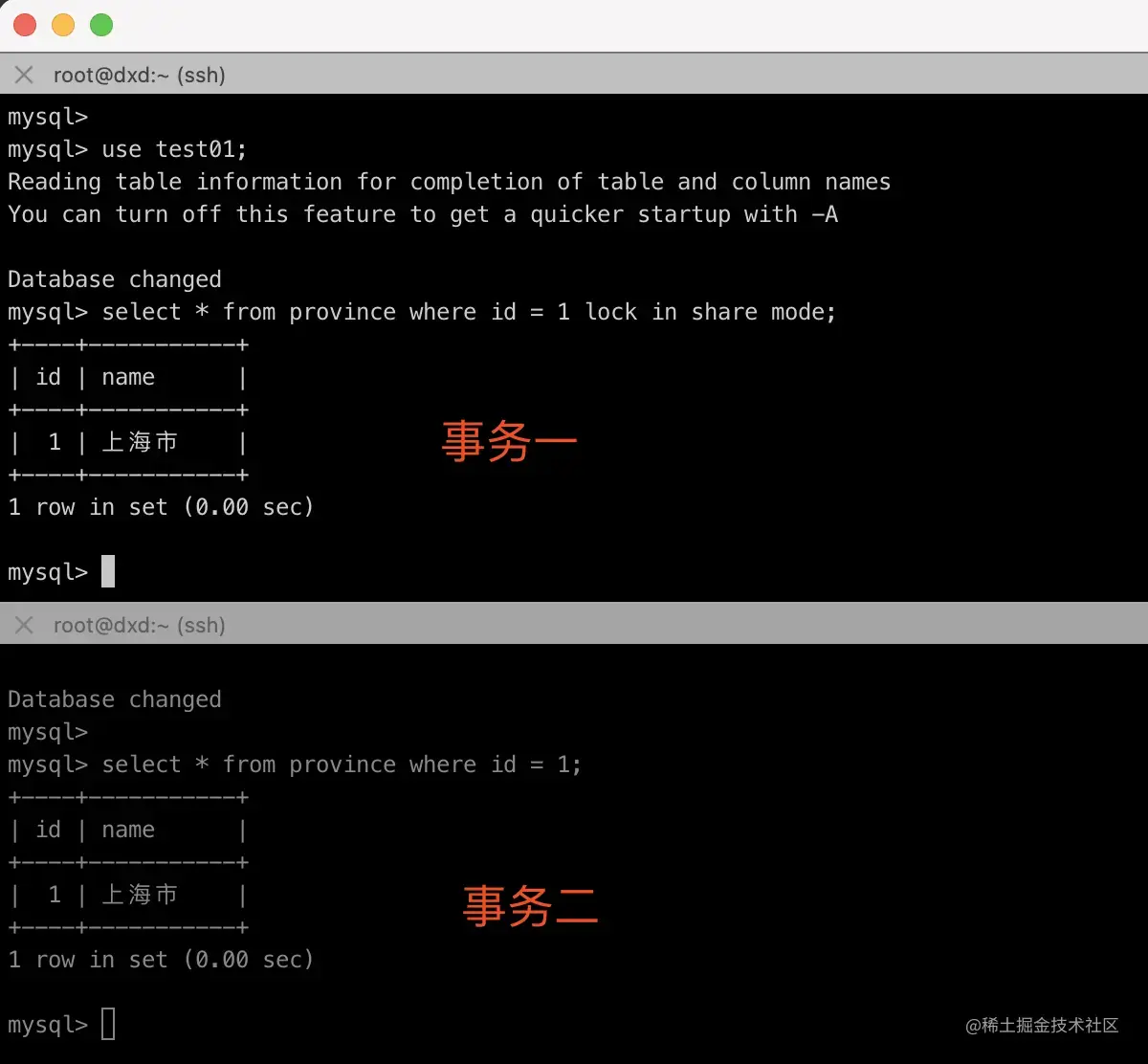Close the window with the red button

coord(25,26)
